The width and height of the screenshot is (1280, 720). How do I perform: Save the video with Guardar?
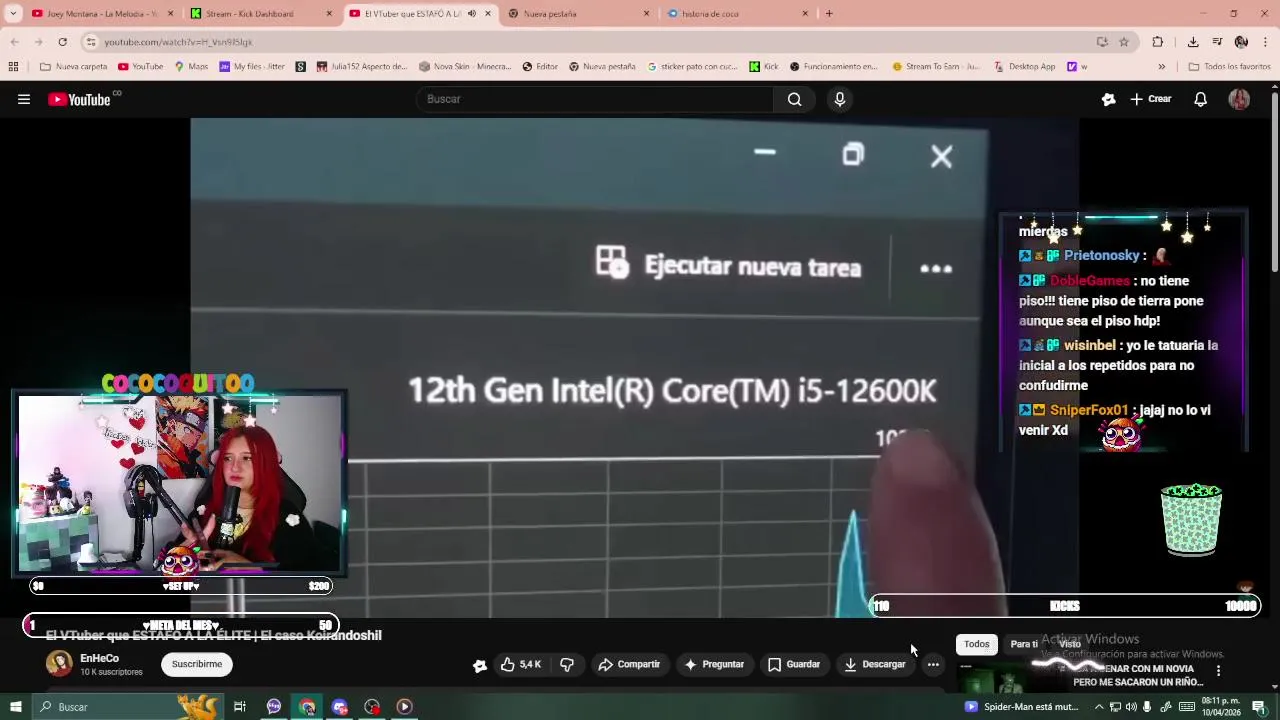pos(794,664)
